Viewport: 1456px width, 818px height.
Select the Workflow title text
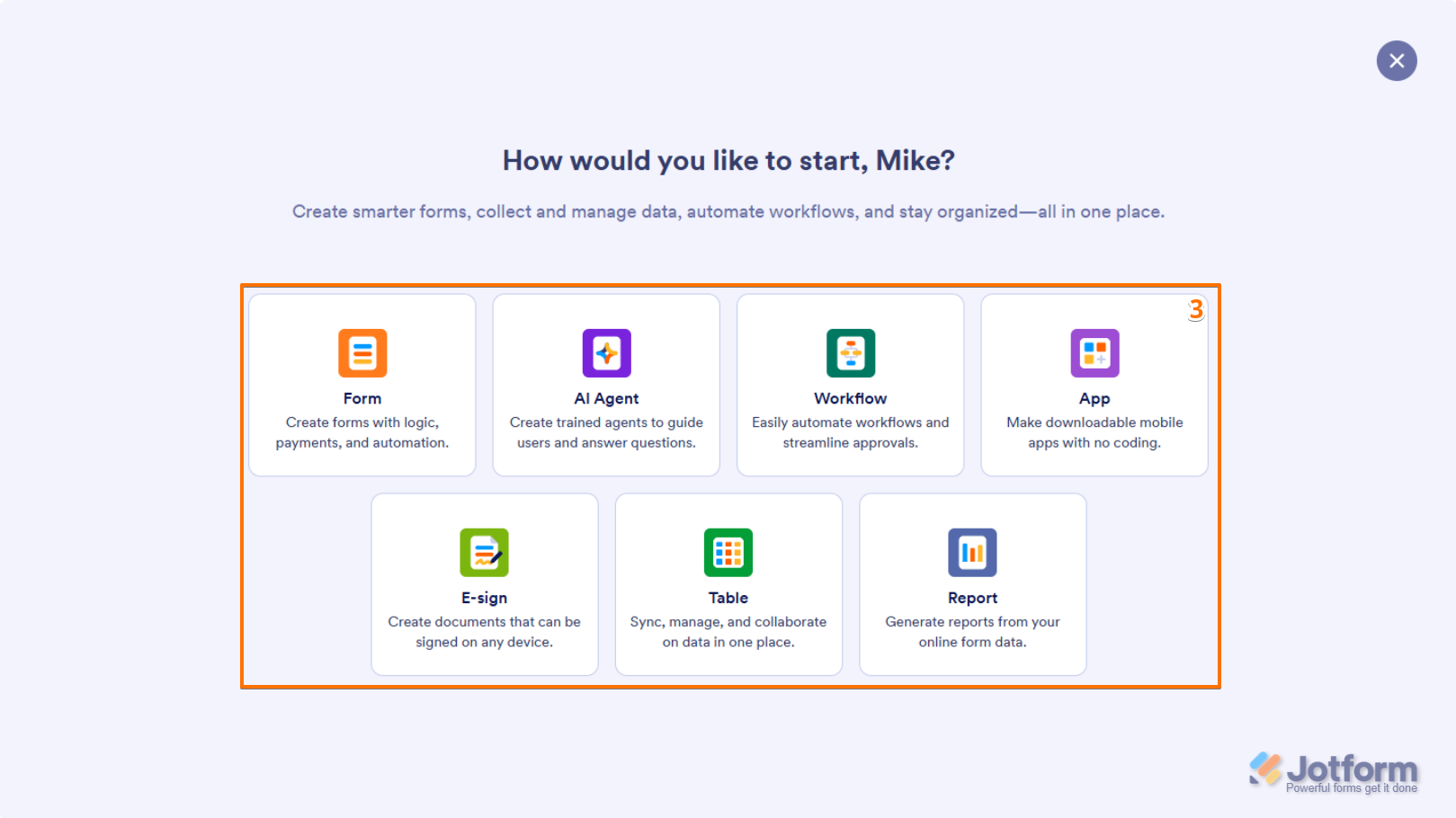pos(850,398)
